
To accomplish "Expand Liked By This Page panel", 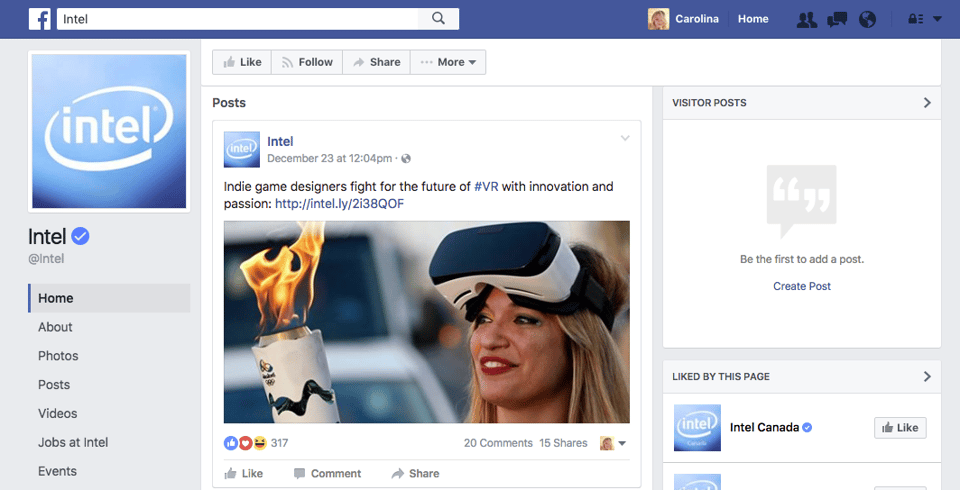I will click(927, 377).
